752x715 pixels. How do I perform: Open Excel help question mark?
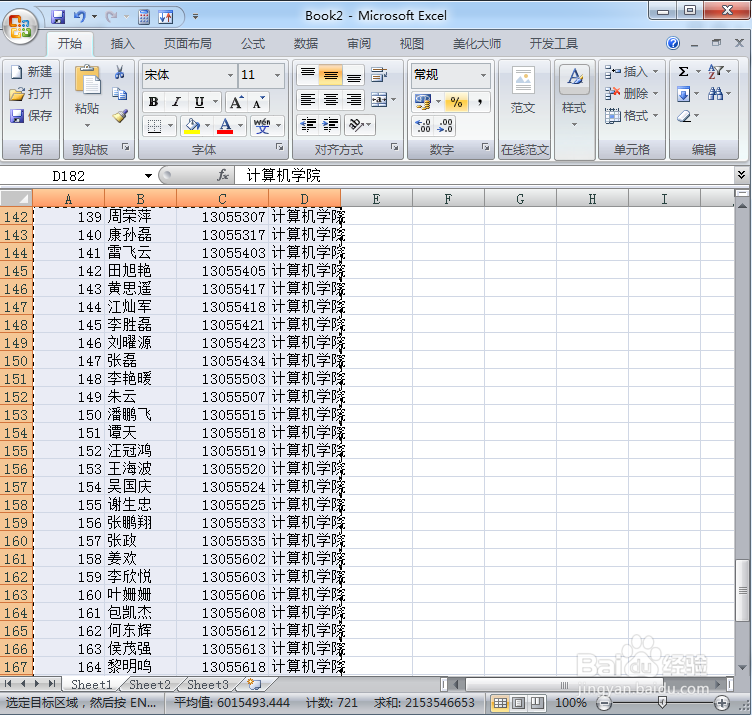pos(673,44)
